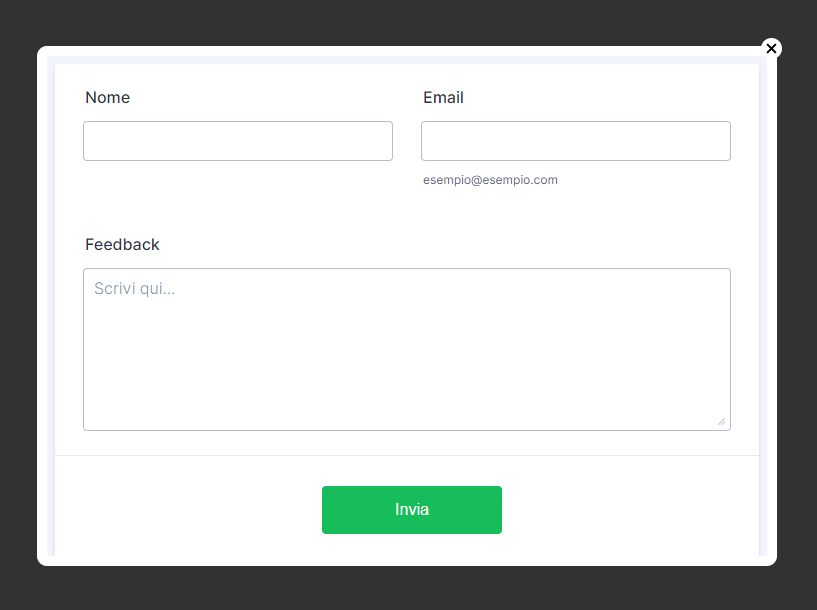
Task: Click the lavender border of the form
Action: pos(51,300)
